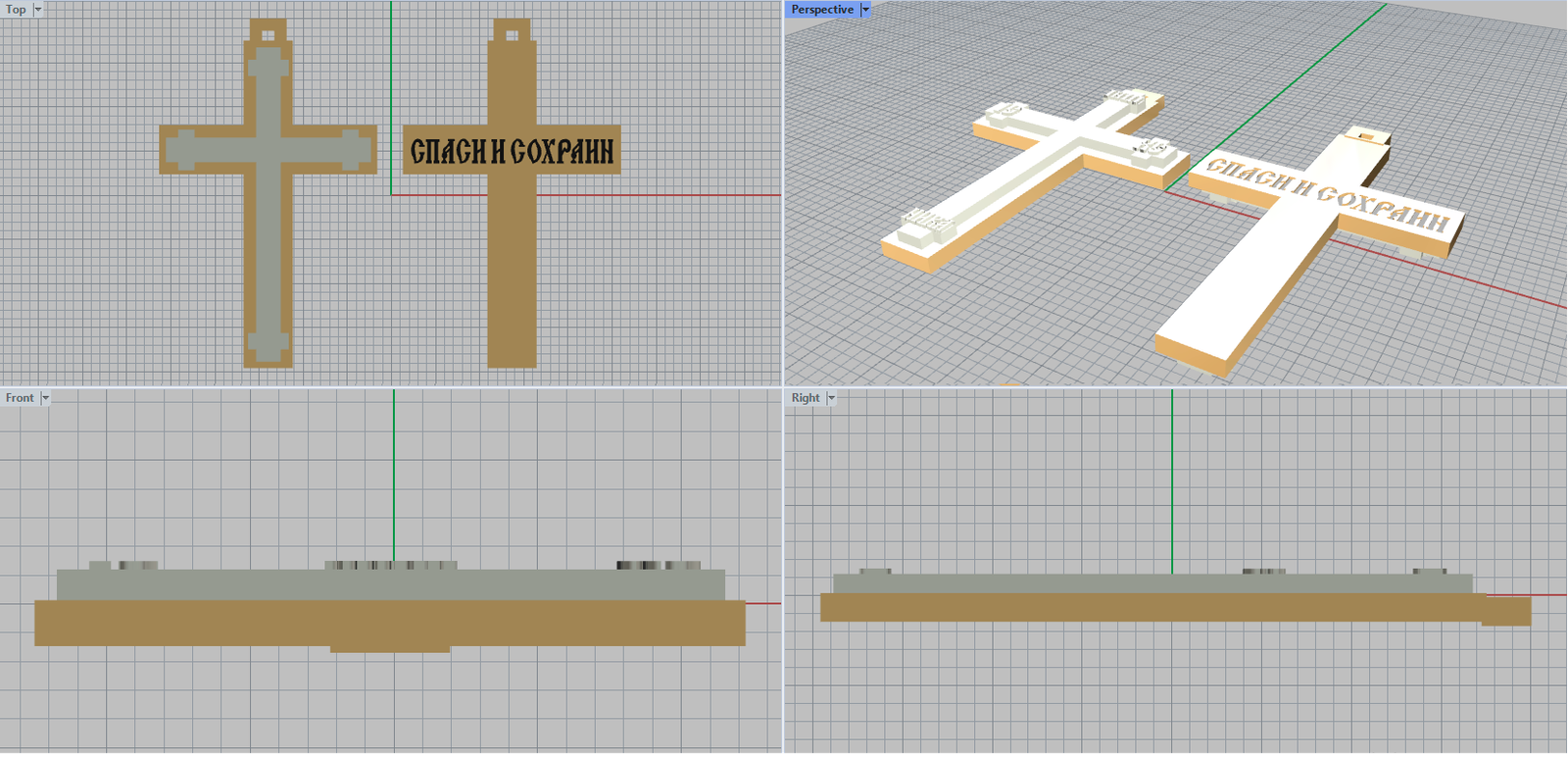The height and width of the screenshot is (757, 1568).
Task: Open the Perspective viewport dropdown arrow
Action: (865, 9)
